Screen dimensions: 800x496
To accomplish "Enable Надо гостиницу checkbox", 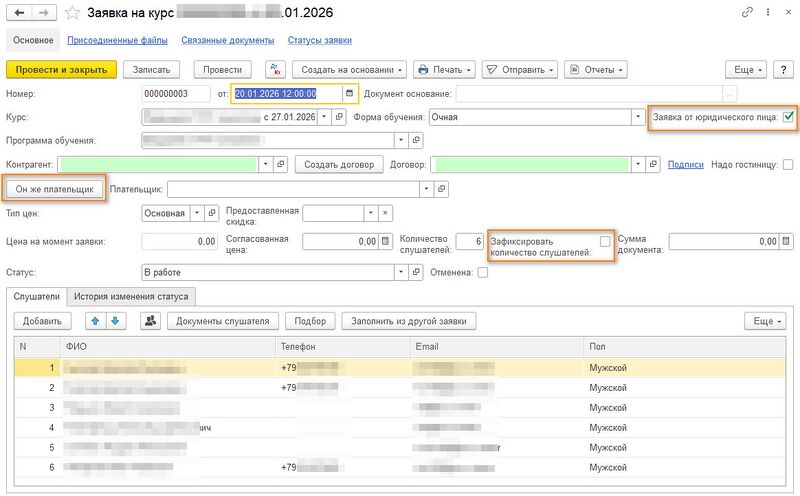I will (788, 164).
